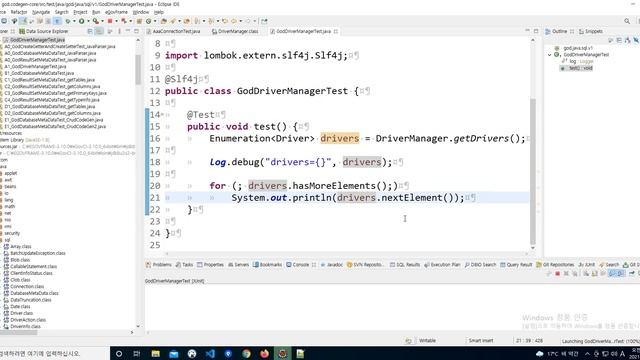
Task: Open the Servers tab
Action: point(238,265)
